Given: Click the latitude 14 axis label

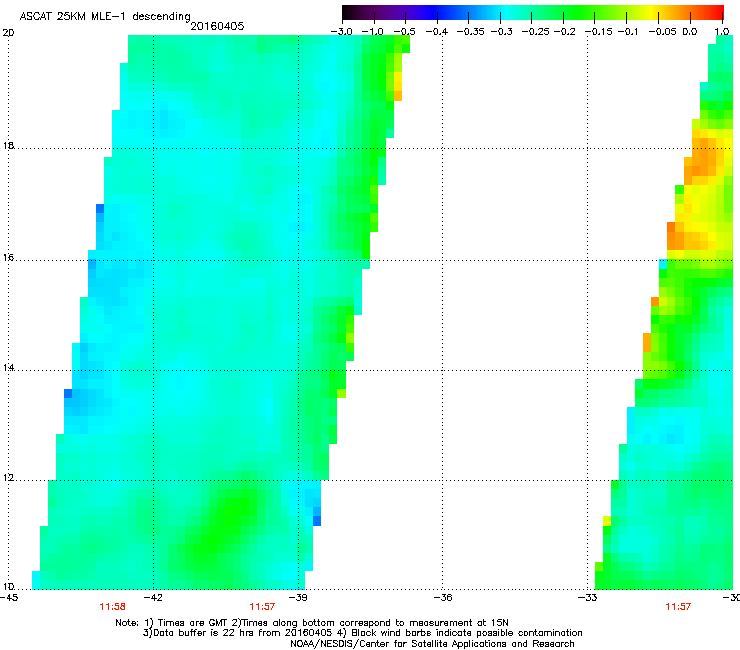Looking at the screenshot, I should [x=8, y=368].
